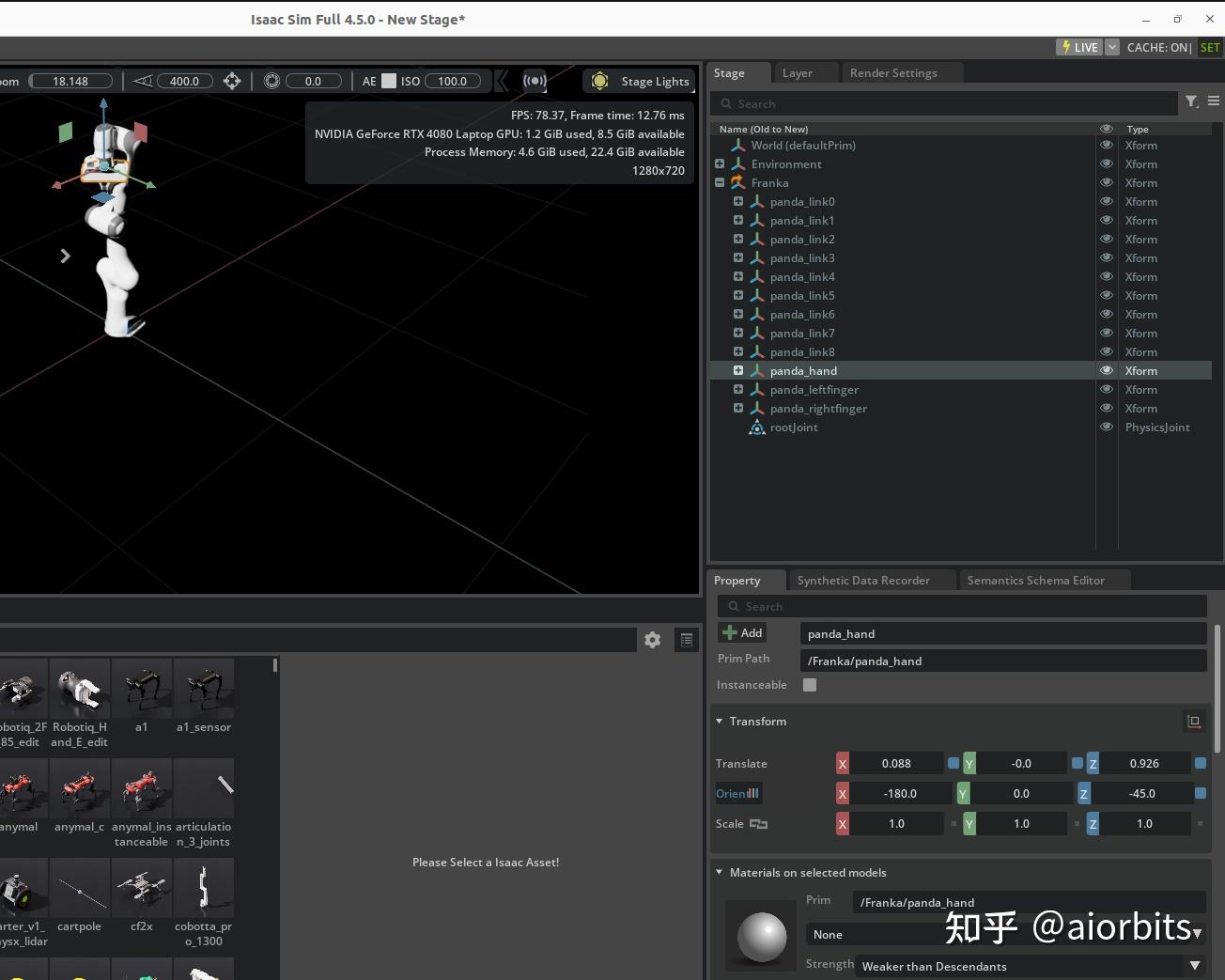Open the Stage Lights lighting menu
1225x980 pixels.
639,81
